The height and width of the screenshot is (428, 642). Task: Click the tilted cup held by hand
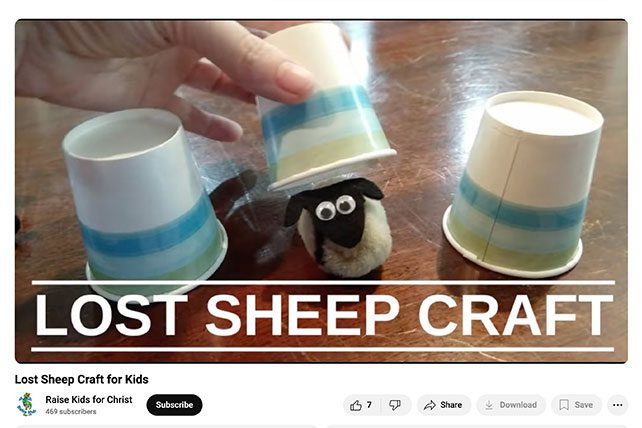click(x=326, y=106)
